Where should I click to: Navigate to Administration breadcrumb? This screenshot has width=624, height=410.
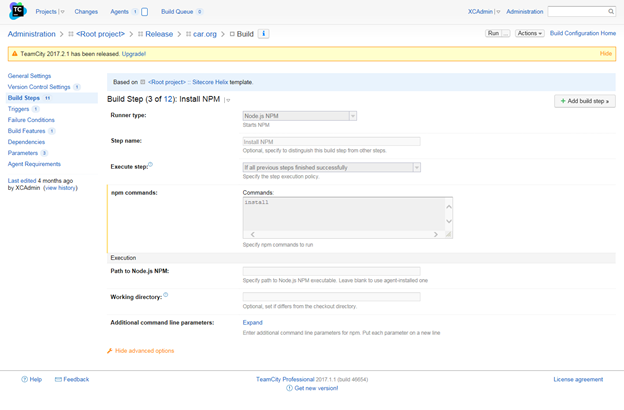point(31,34)
